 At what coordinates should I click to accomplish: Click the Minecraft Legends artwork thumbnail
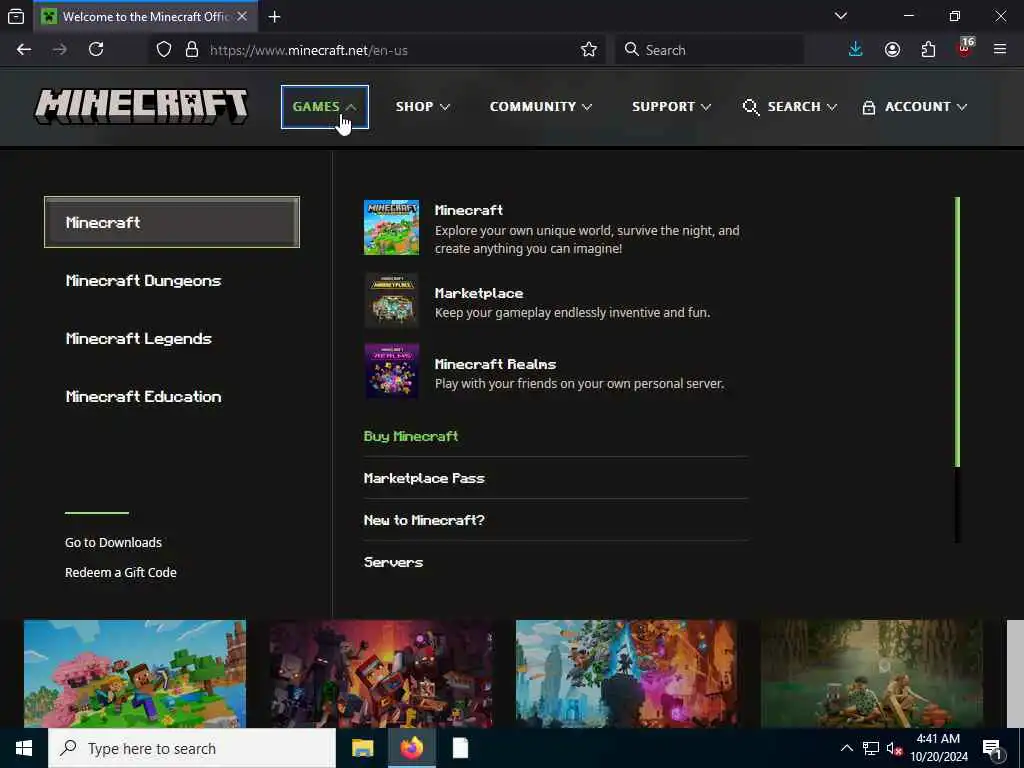(x=627, y=674)
